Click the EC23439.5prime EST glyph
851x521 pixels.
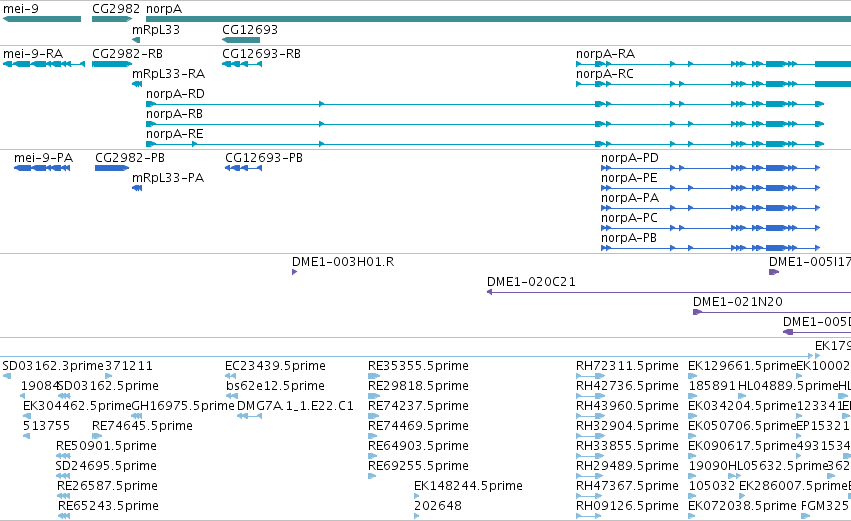231,376
